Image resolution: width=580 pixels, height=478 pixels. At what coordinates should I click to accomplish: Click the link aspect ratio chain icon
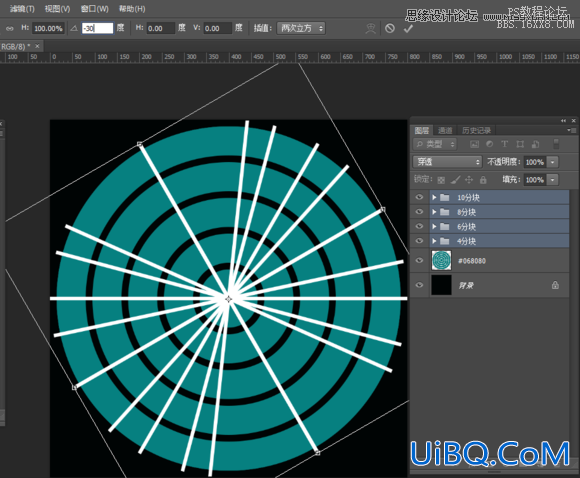point(10,28)
